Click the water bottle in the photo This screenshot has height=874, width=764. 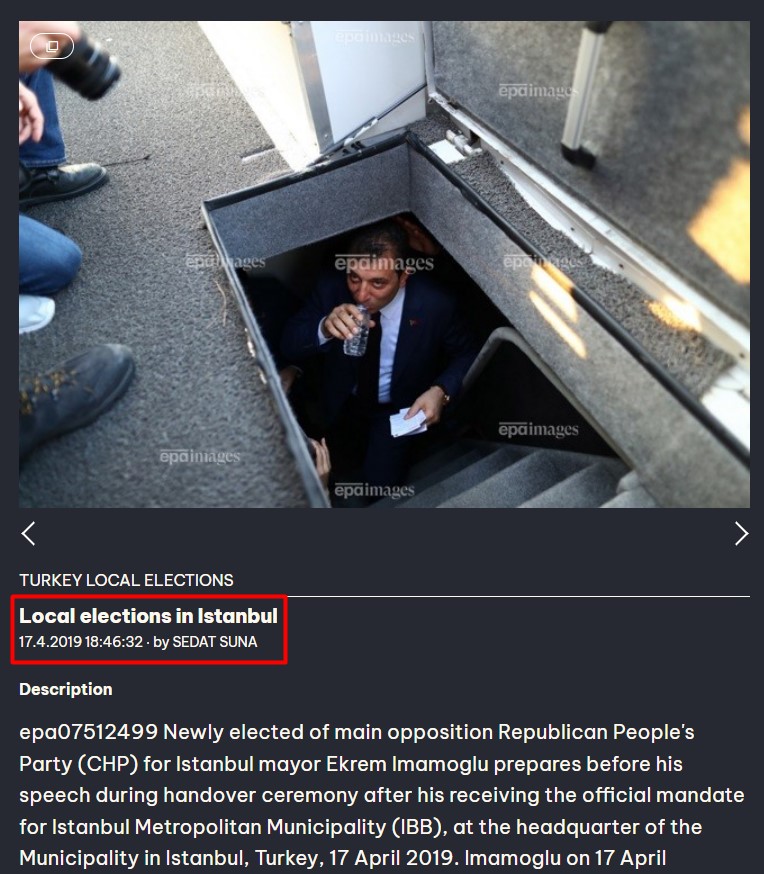[x=357, y=332]
